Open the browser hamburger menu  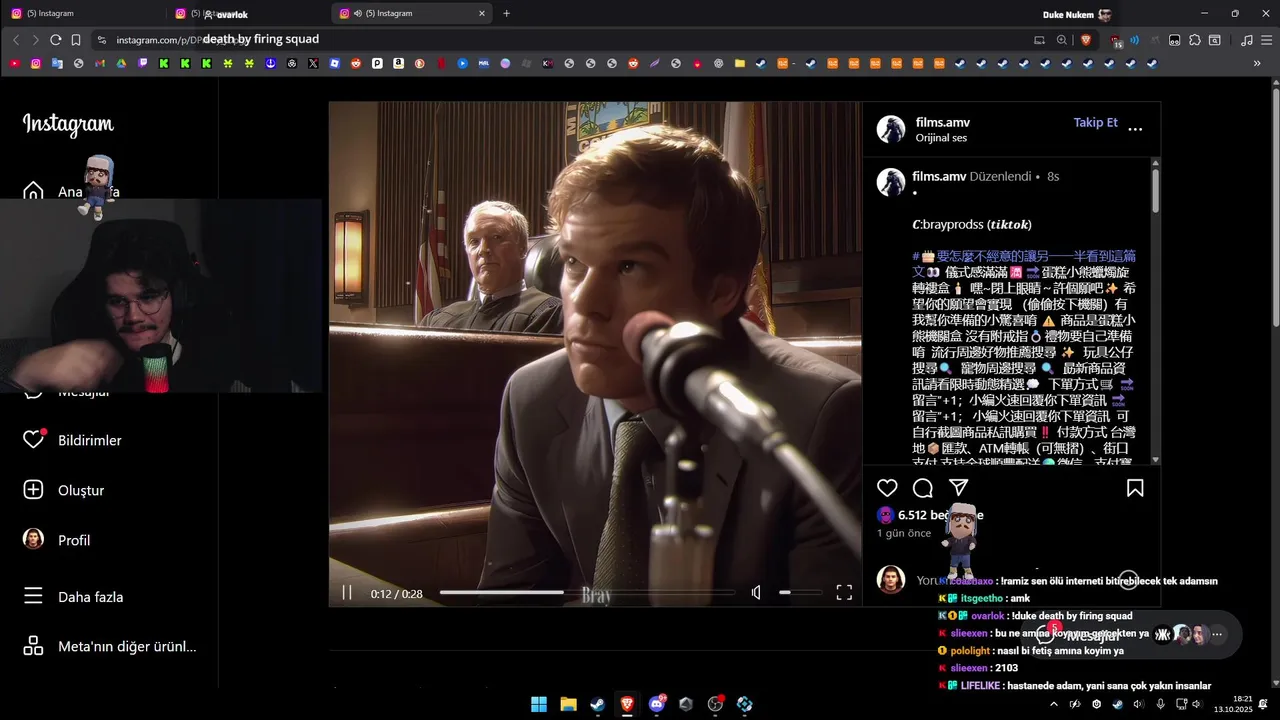[1266, 40]
